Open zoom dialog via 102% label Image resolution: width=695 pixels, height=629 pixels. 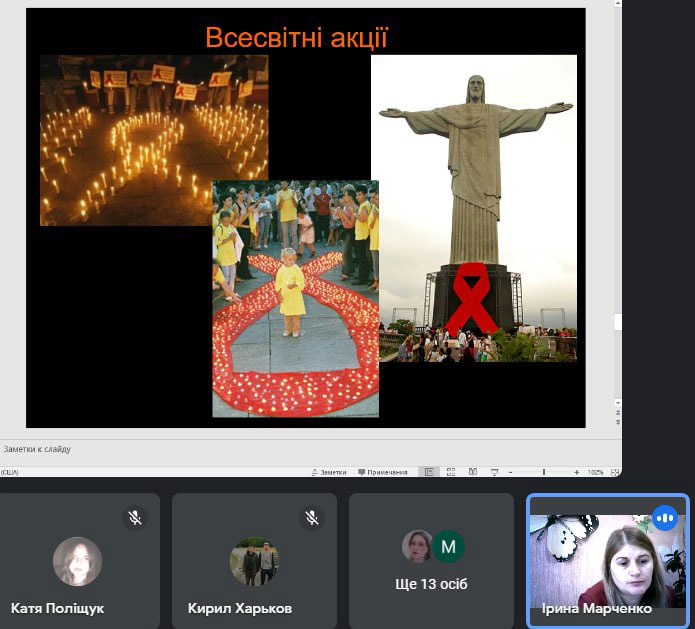tap(596, 473)
